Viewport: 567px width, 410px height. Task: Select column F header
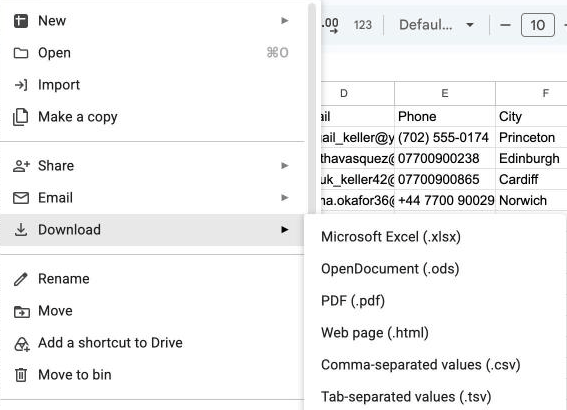click(531, 94)
